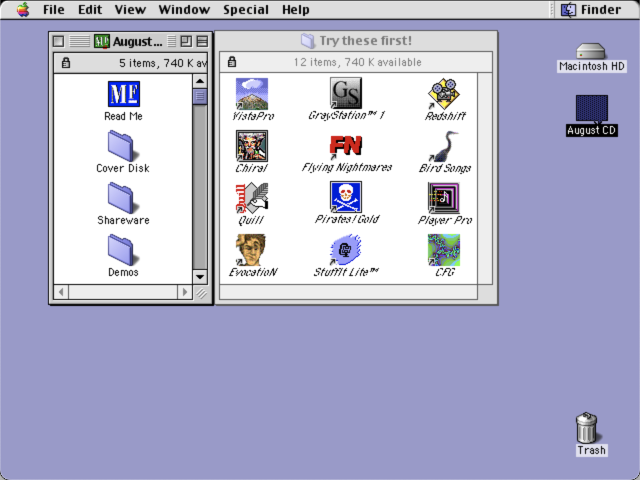
Task: Open the Help menu
Action: [296, 9]
